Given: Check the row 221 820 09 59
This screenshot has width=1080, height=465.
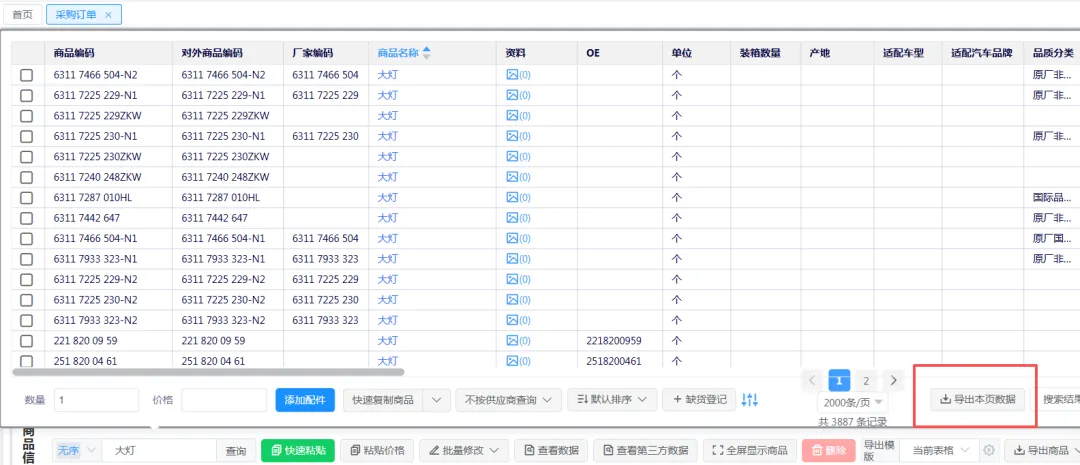Looking at the screenshot, I should (26, 341).
